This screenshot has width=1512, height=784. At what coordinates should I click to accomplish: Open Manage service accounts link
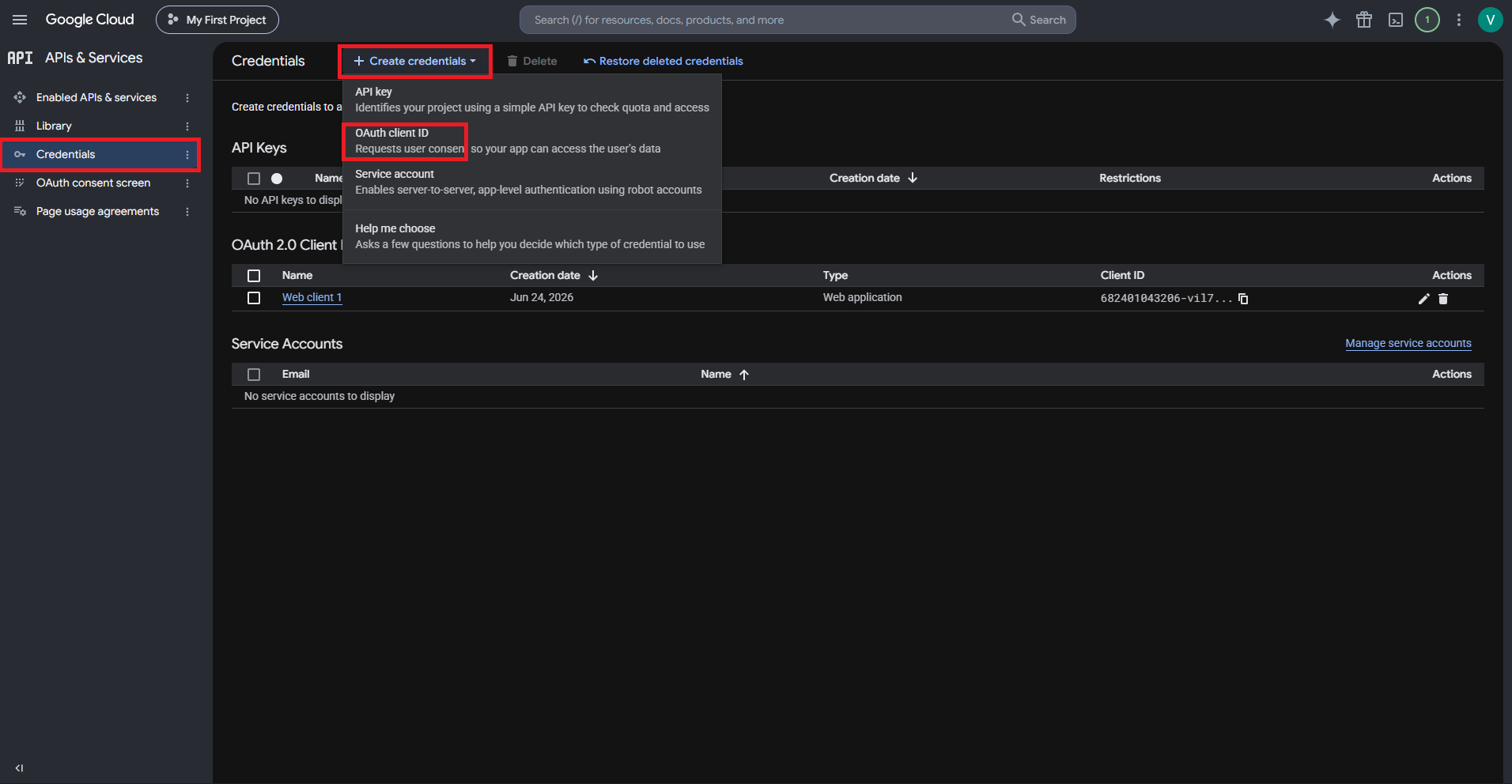point(1408,343)
